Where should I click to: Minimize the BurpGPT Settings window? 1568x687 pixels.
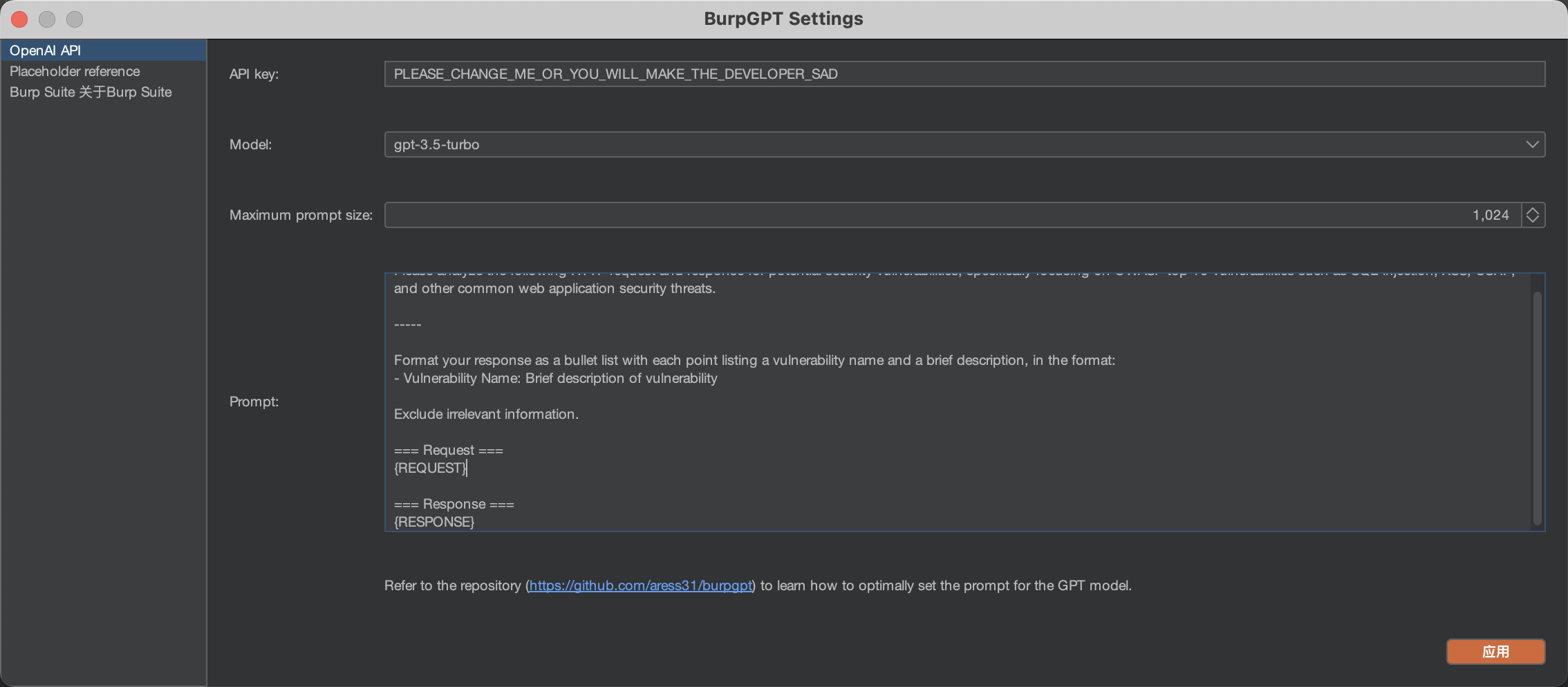click(x=47, y=19)
